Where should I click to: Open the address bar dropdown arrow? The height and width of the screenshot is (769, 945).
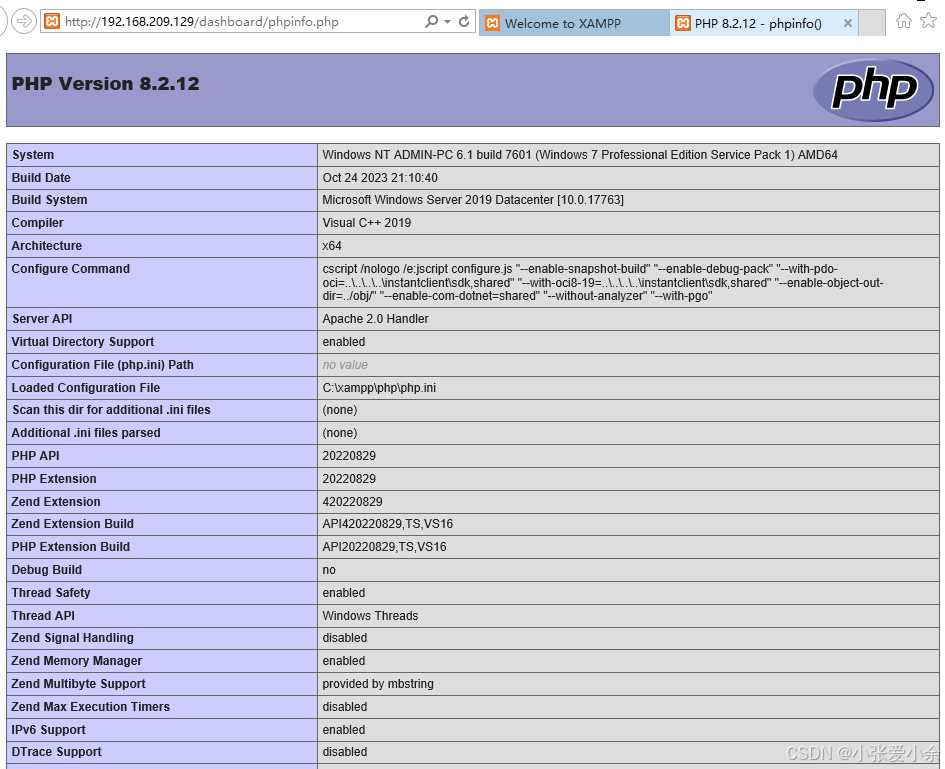pyautogui.click(x=447, y=22)
